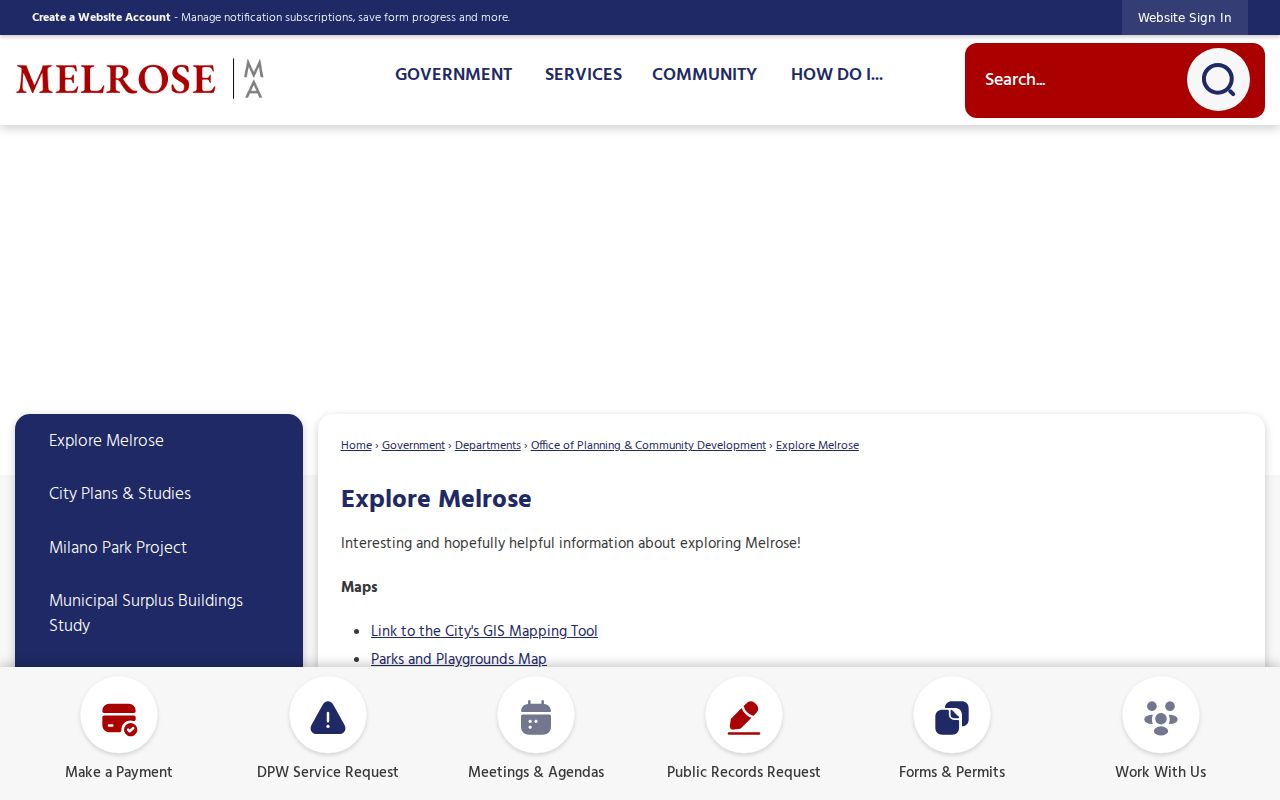
Task: Click the Government breadcrumb link
Action: click(x=413, y=445)
